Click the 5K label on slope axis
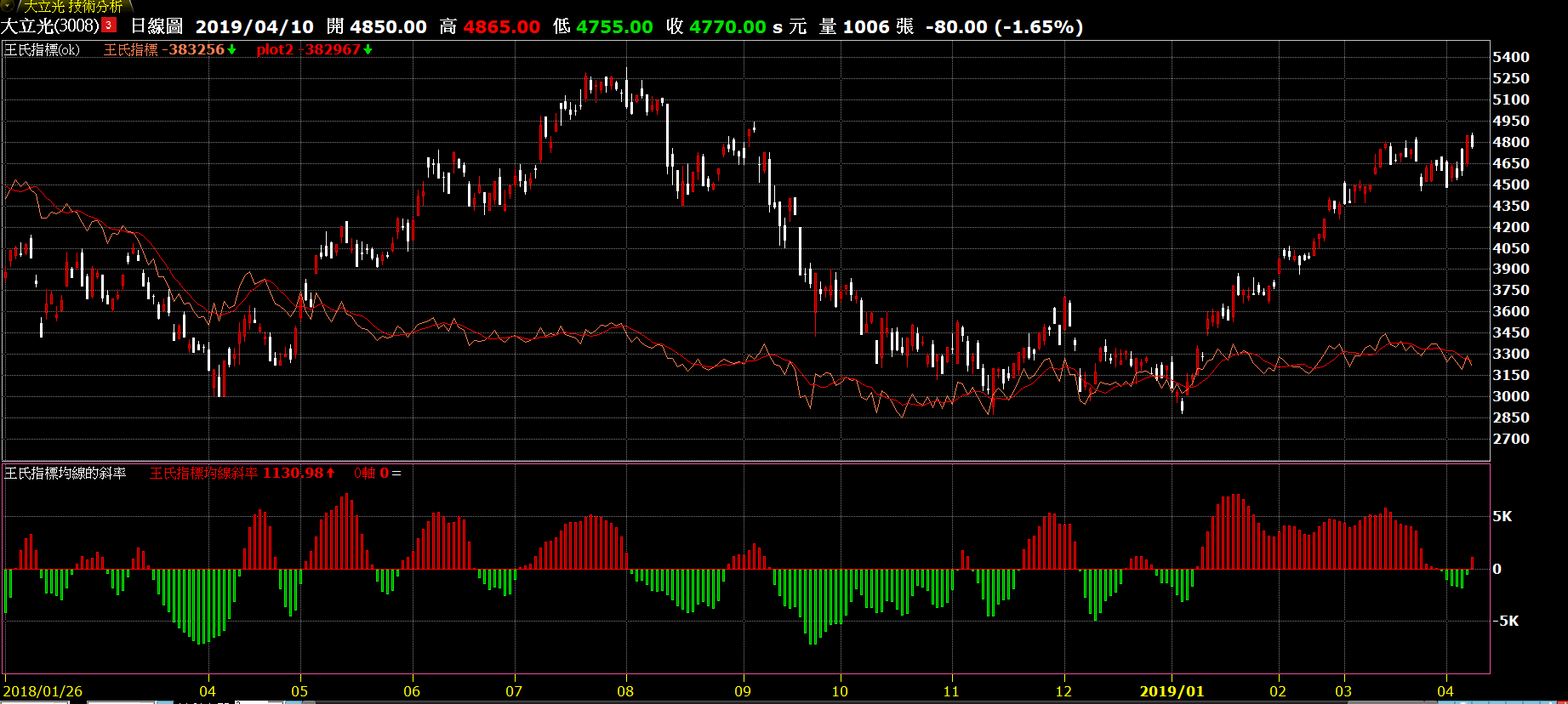The width and height of the screenshot is (1568, 704). click(x=1502, y=516)
